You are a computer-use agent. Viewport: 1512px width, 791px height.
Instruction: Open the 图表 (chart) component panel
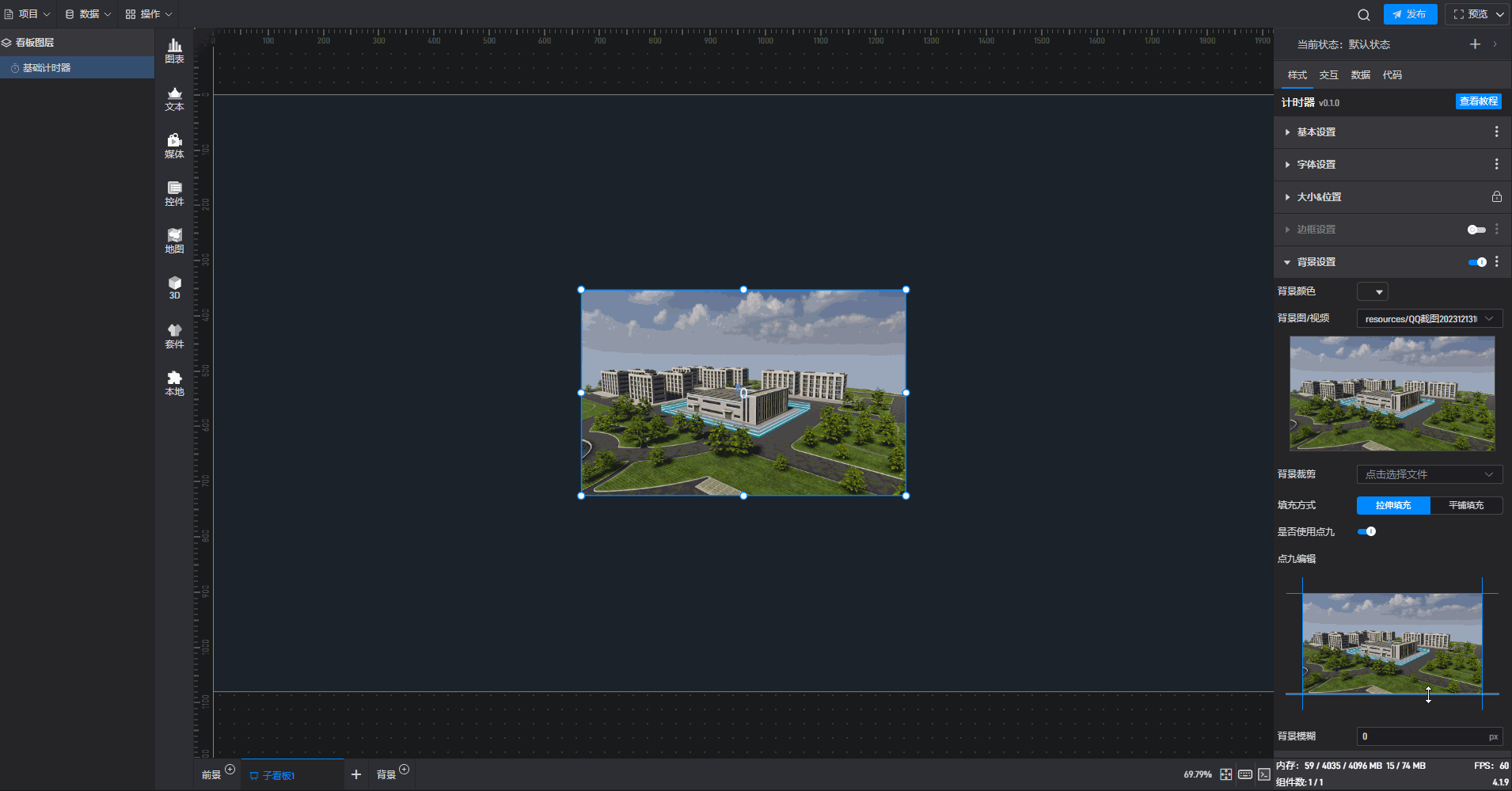174,51
